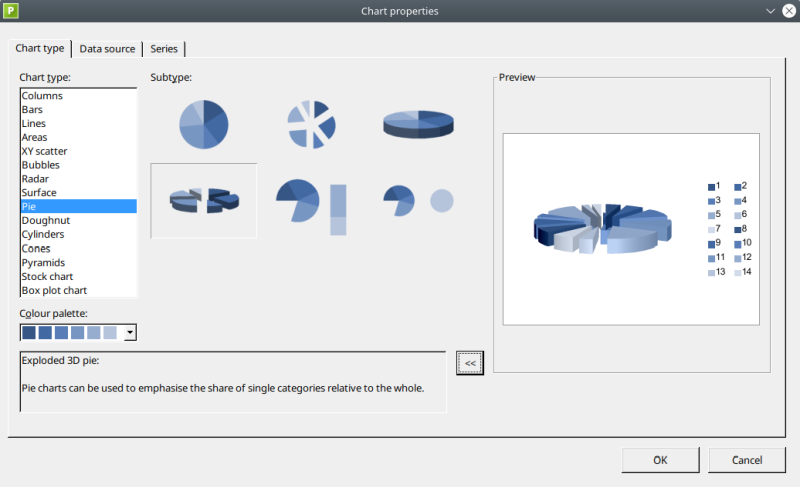Click the darkest blue palette swatch
Image resolution: width=800 pixels, height=487 pixels.
click(29, 333)
